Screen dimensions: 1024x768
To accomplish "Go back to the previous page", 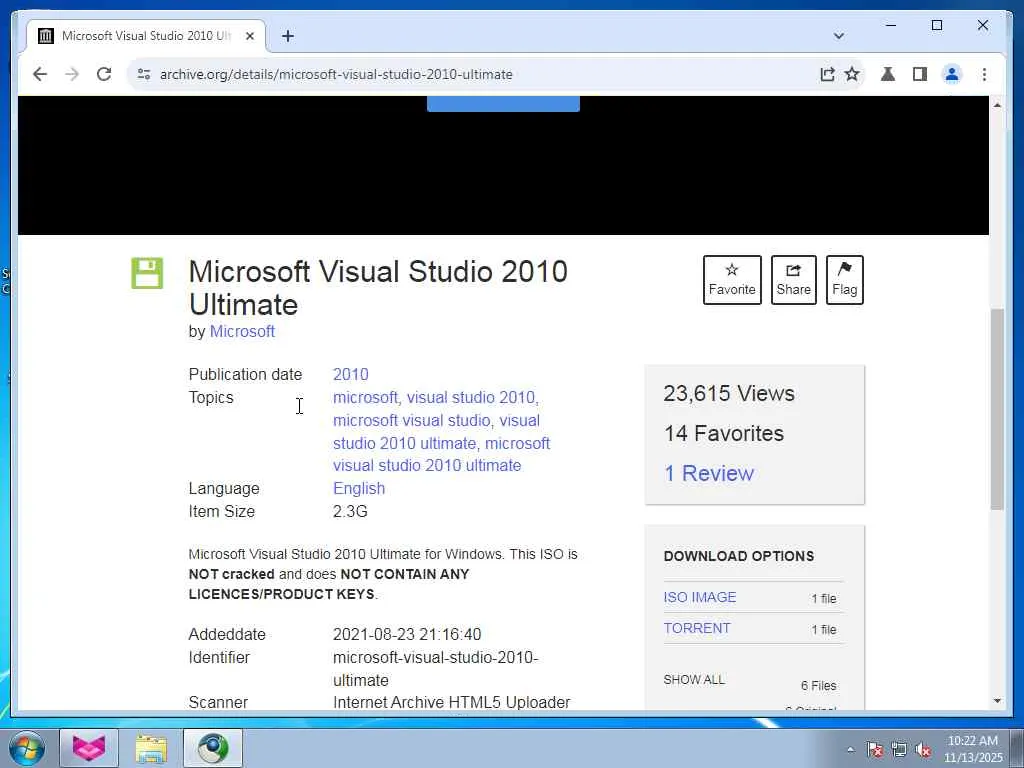I will pos(40,74).
